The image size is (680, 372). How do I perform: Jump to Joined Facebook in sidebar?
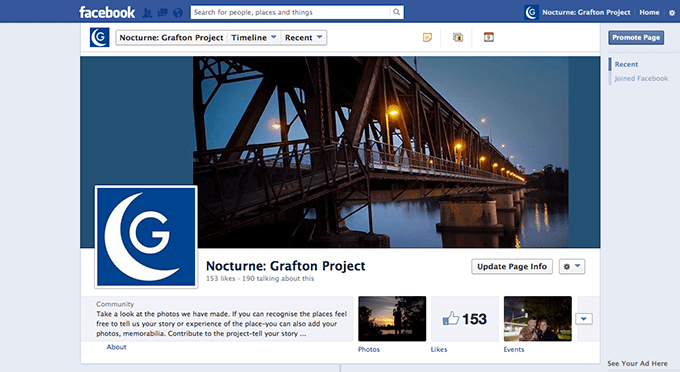pos(641,78)
